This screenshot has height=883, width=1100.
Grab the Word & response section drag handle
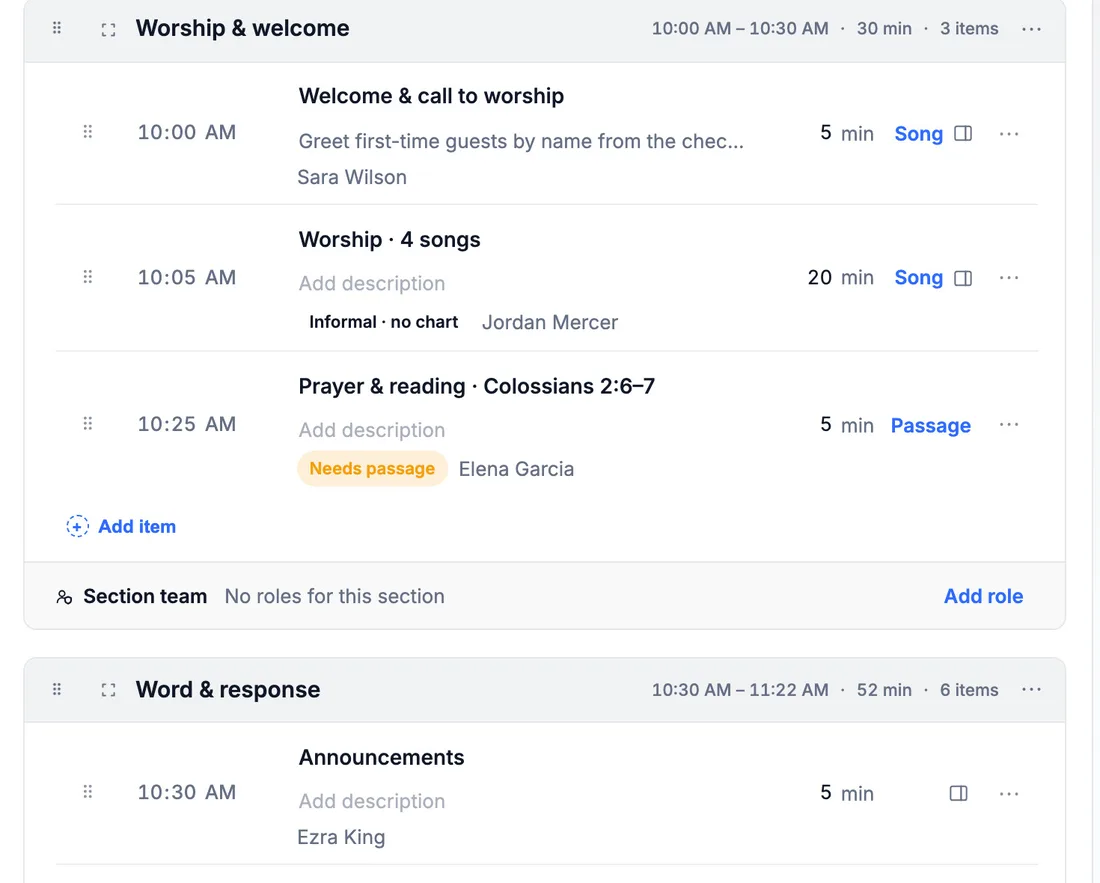(x=57, y=689)
